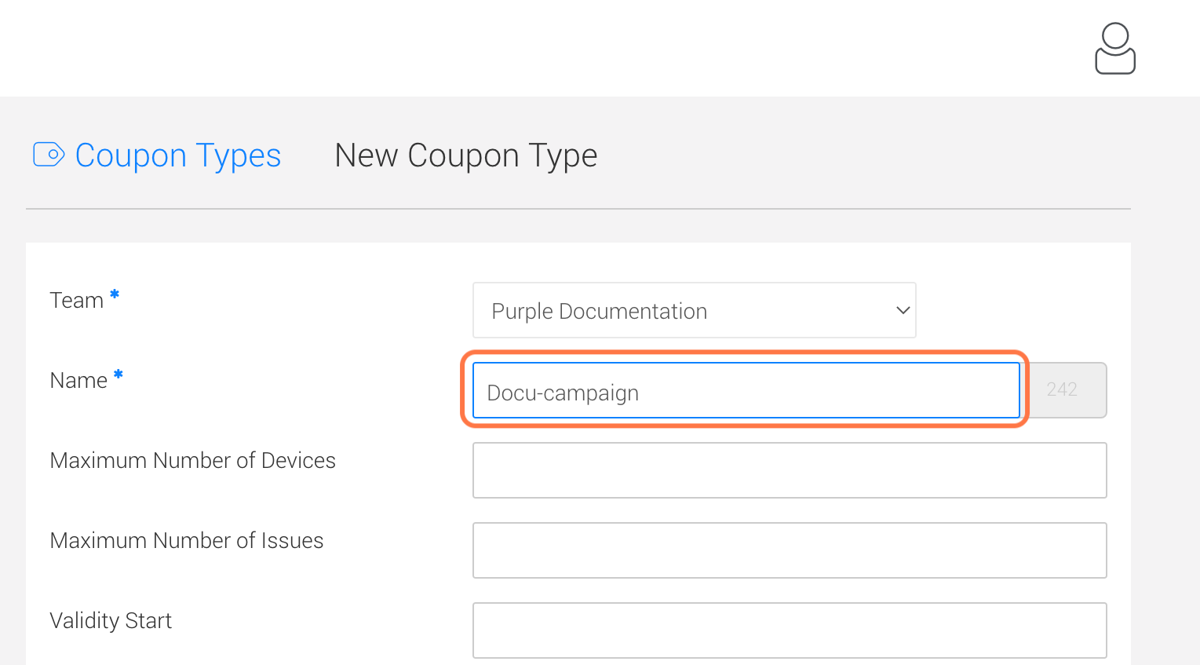
Task: Click the Maximum Number of Issues label
Action: (187, 541)
